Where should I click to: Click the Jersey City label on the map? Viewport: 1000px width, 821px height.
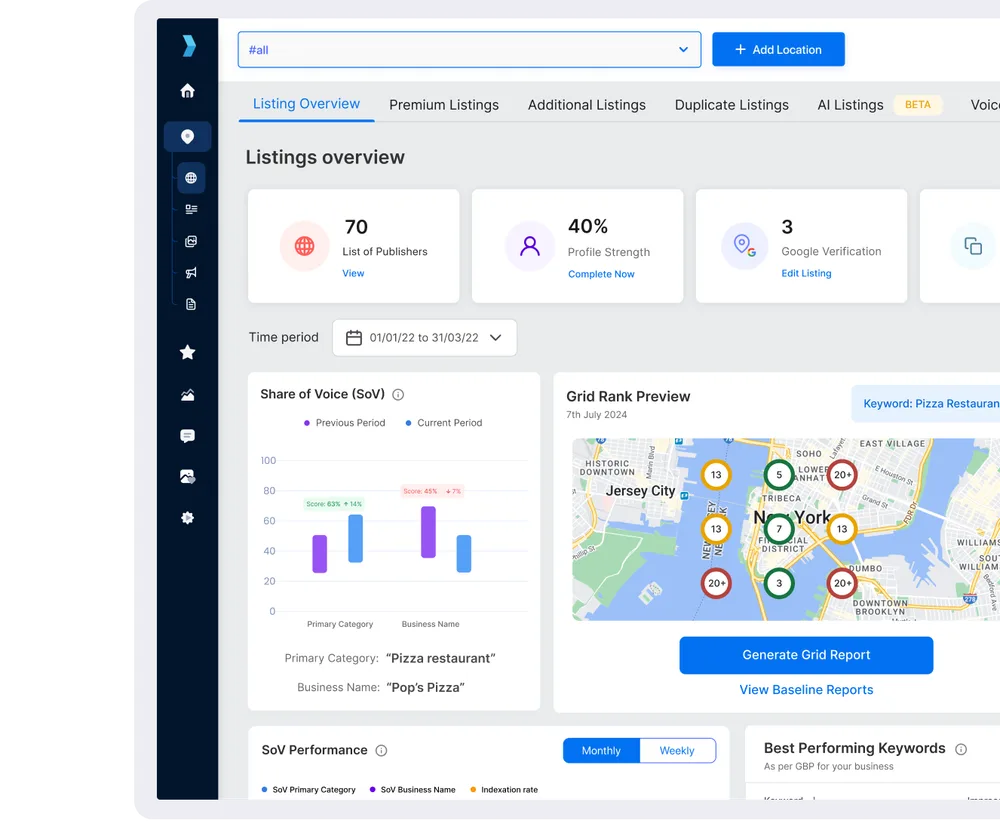click(x=640, y=491)
